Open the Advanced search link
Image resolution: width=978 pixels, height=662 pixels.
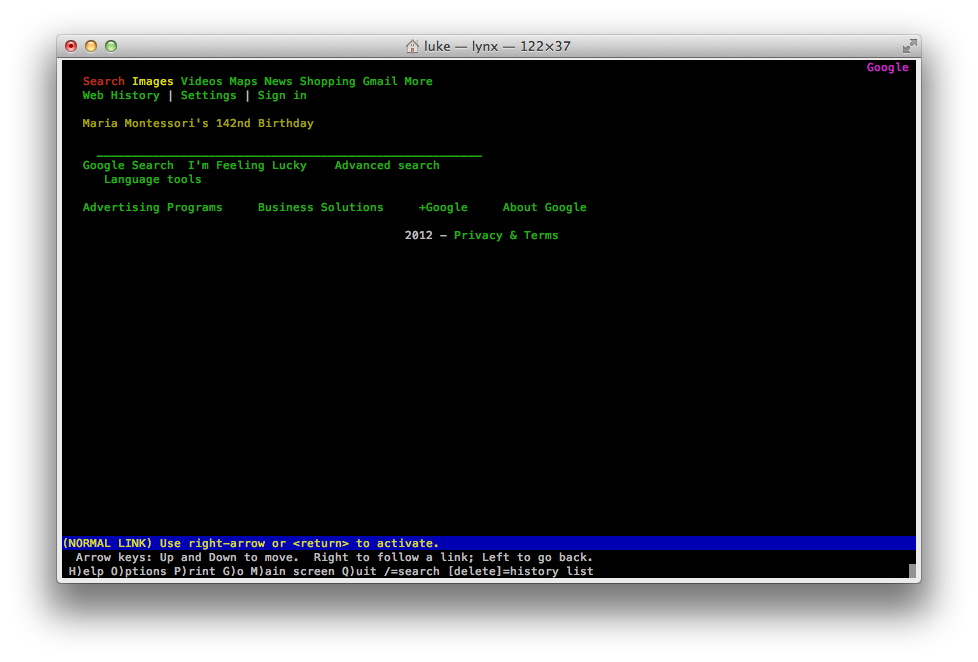click(387, 166)
